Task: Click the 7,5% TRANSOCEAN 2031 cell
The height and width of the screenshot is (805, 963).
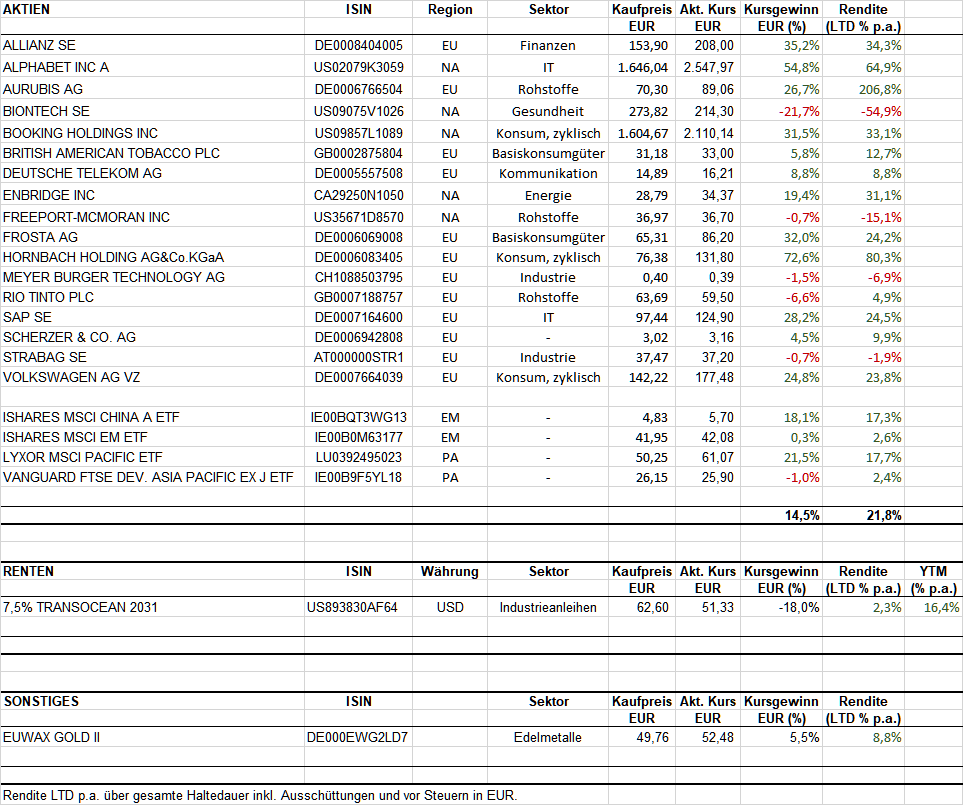Action: tap(152, 607)
